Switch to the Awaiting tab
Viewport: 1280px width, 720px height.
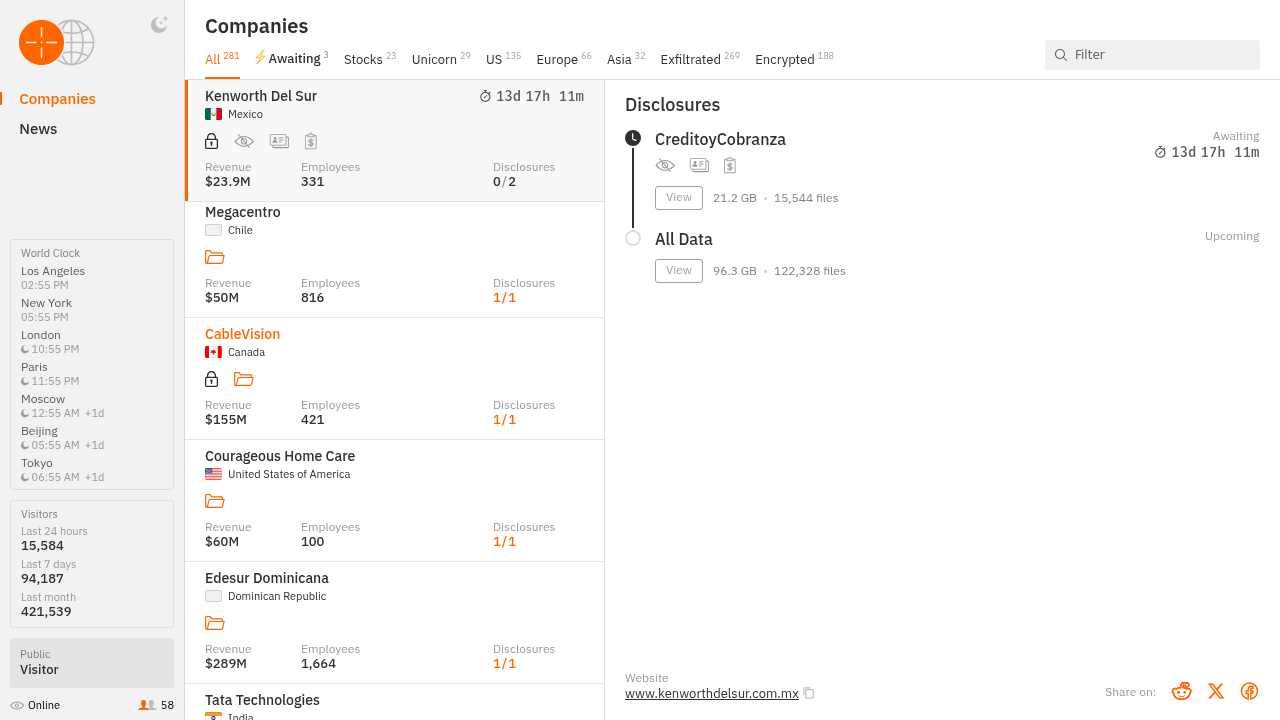[291, 59]
